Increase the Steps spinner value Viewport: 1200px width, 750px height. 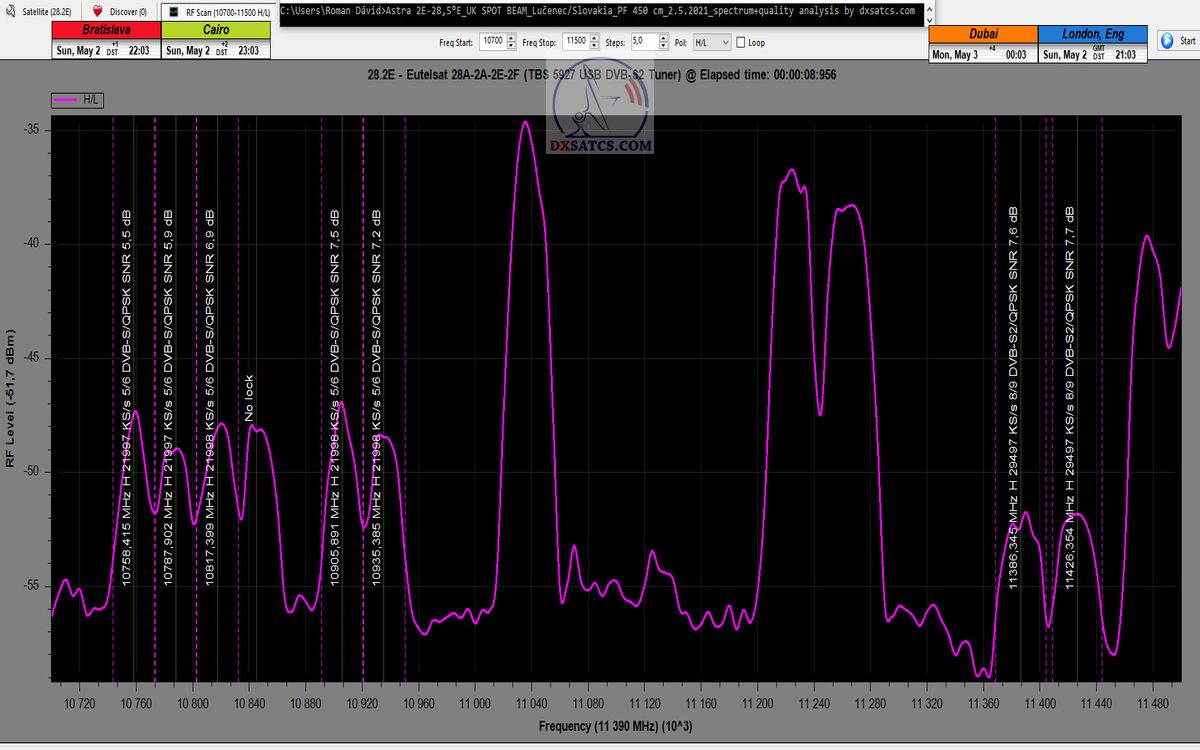pyautogui.click(x=663, y=39)
